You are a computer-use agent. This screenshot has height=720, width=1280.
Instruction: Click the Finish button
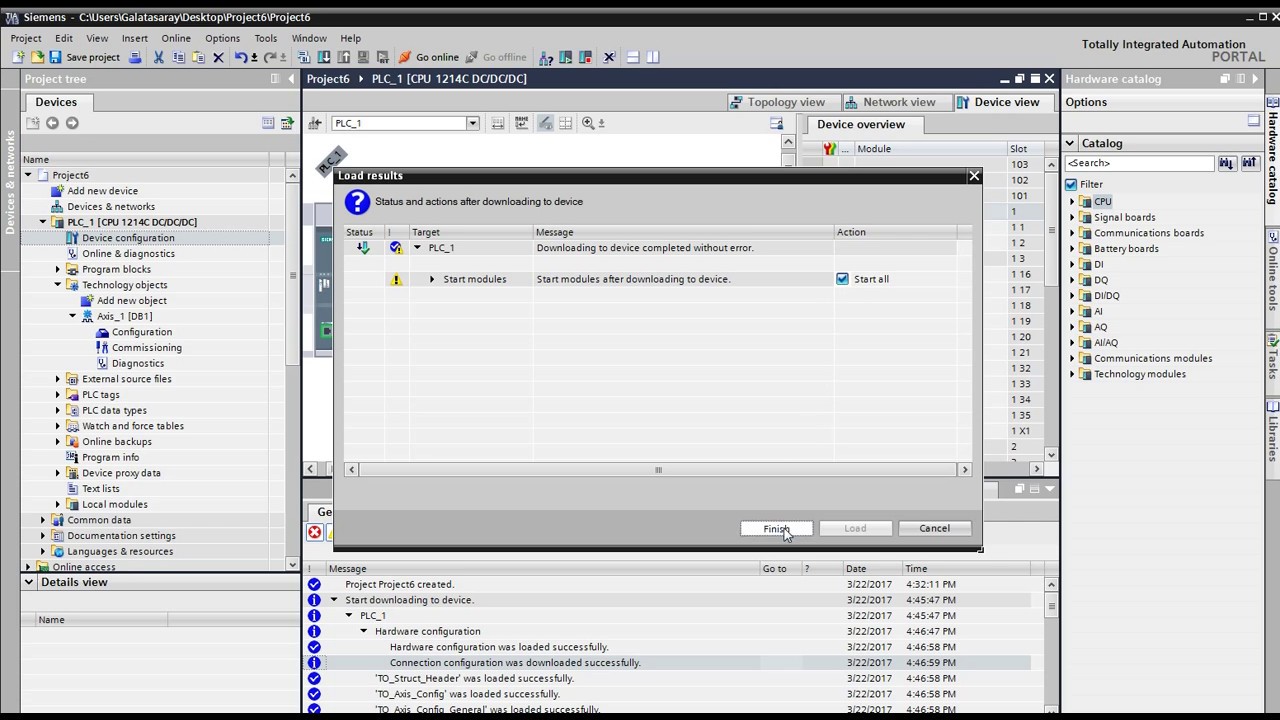tap(776, 528)
